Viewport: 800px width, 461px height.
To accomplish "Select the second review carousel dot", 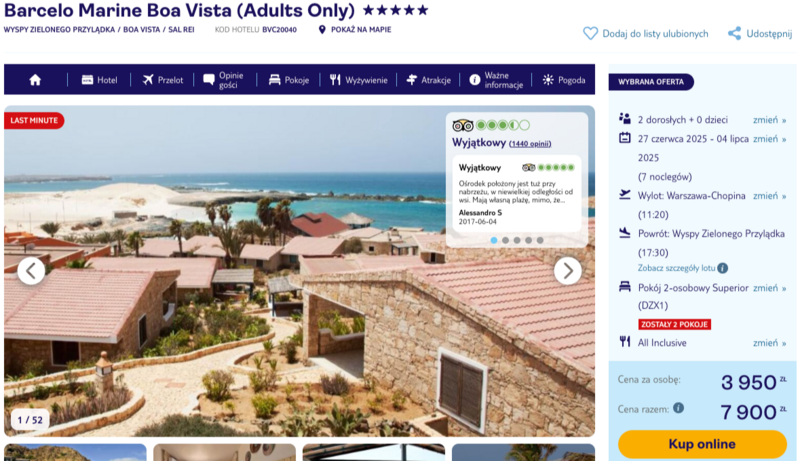I will (x=505, y=240).
